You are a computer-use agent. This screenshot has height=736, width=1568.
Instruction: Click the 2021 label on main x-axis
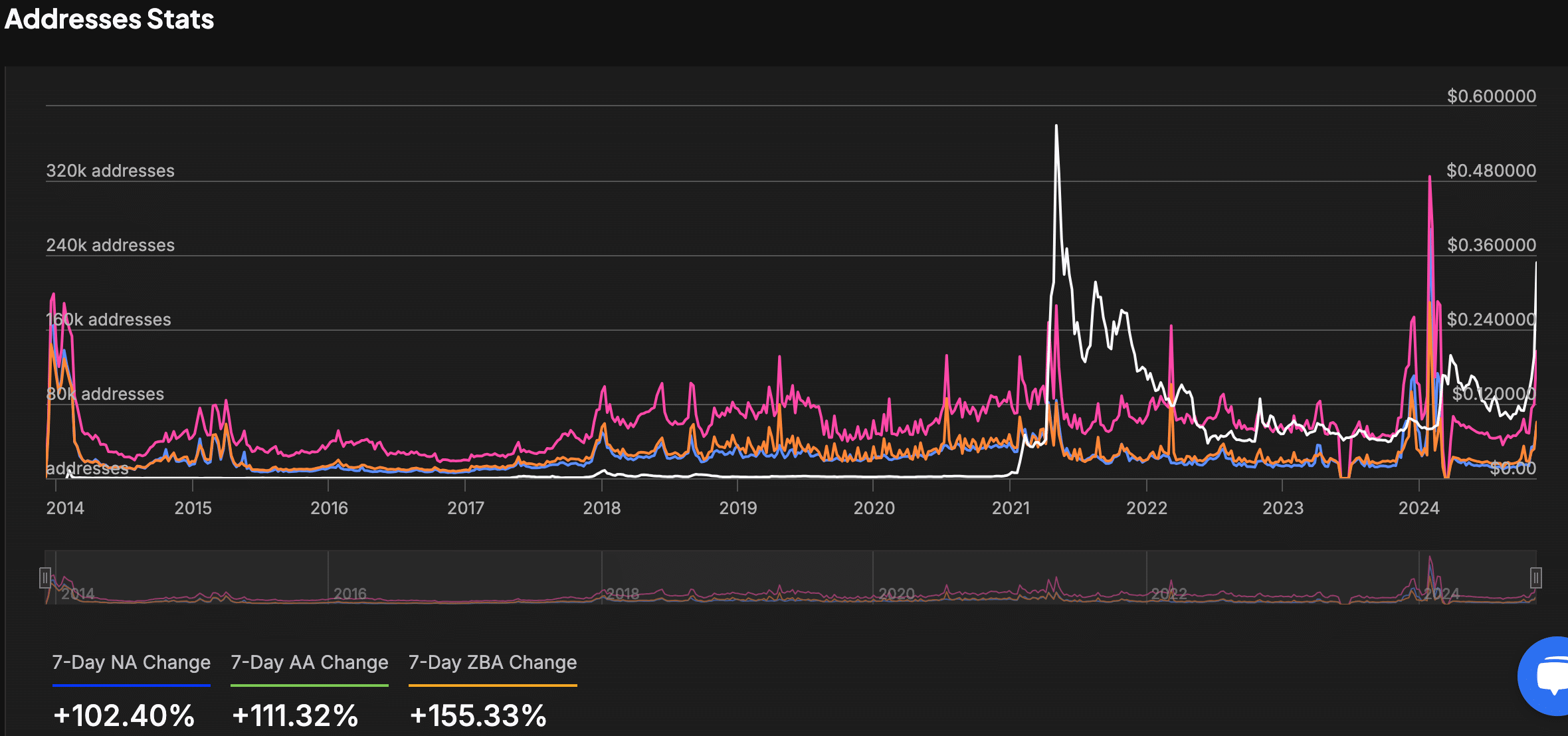coord(1011,508)
